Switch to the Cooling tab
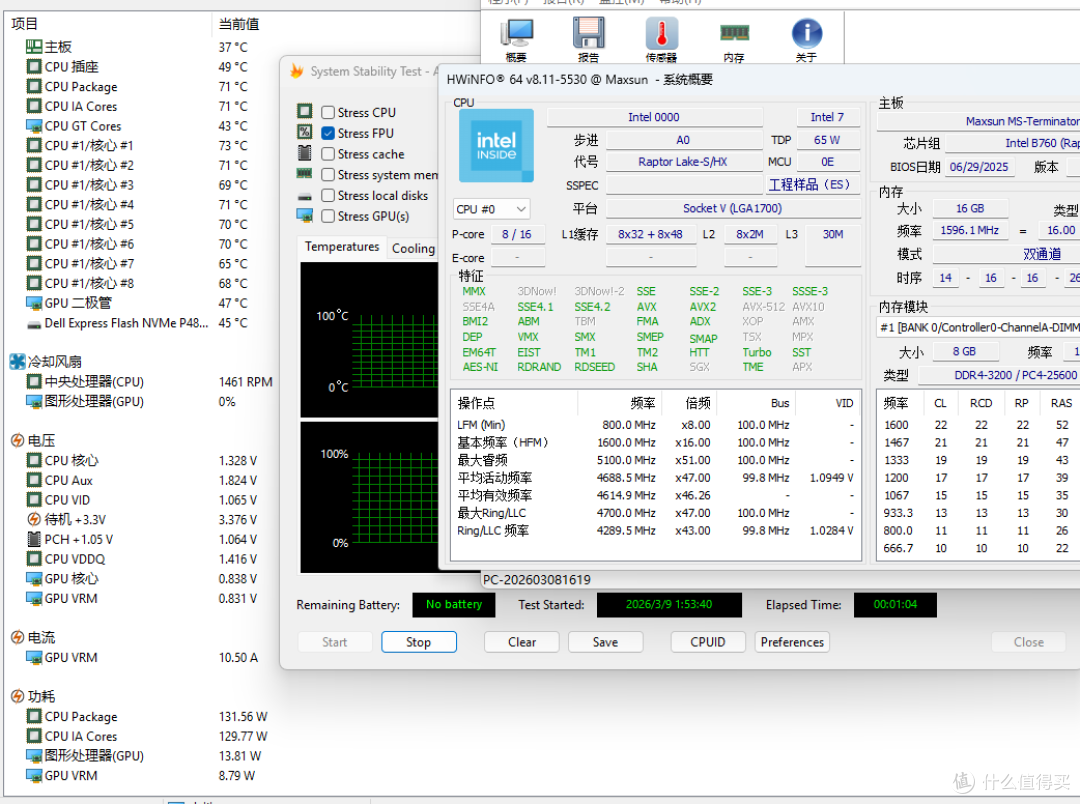The height and width of the screenshot is (804, 1080). (x=413, y=248)
